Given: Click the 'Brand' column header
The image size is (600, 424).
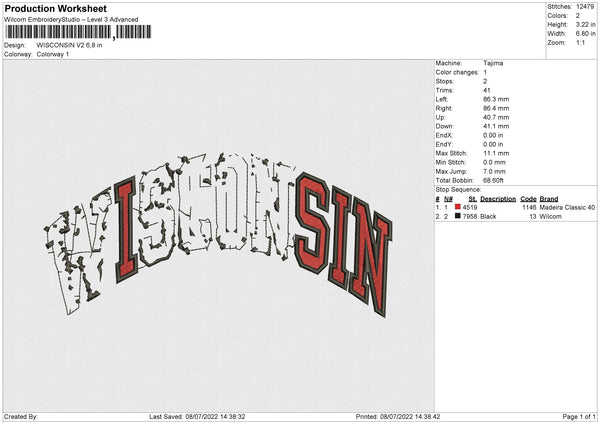Looking at the screenshot, I should tap(549, 199).
